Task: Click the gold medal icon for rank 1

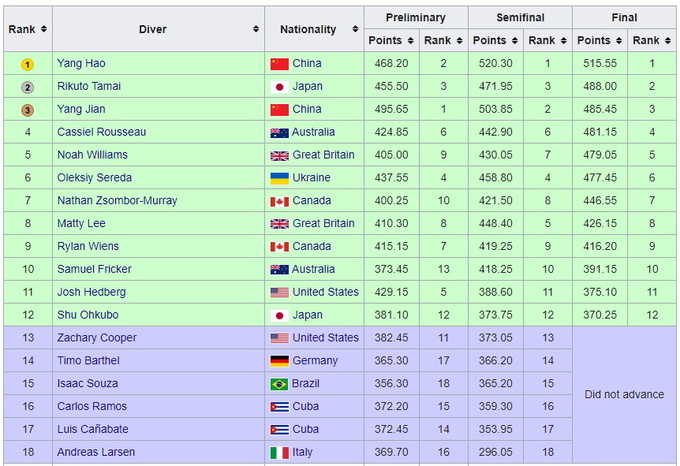Action: 27,64
